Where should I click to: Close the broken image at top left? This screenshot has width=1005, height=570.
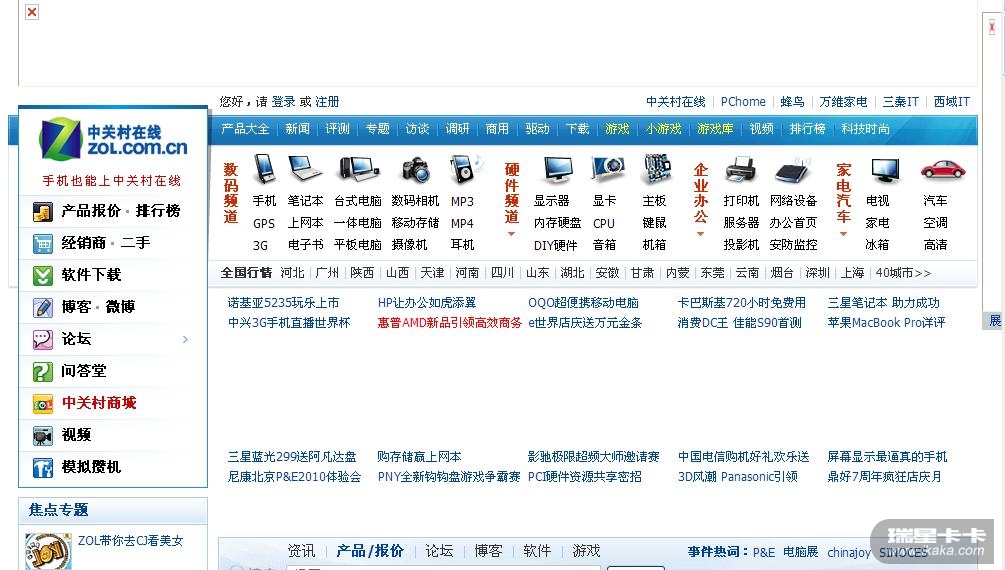click(31, 12)
